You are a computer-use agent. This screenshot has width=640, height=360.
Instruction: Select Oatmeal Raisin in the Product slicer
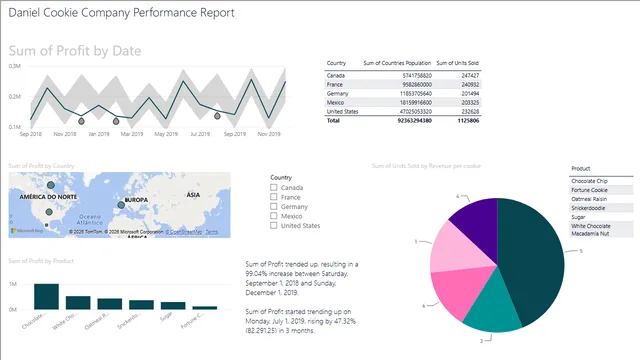click(x=601, y=199)
